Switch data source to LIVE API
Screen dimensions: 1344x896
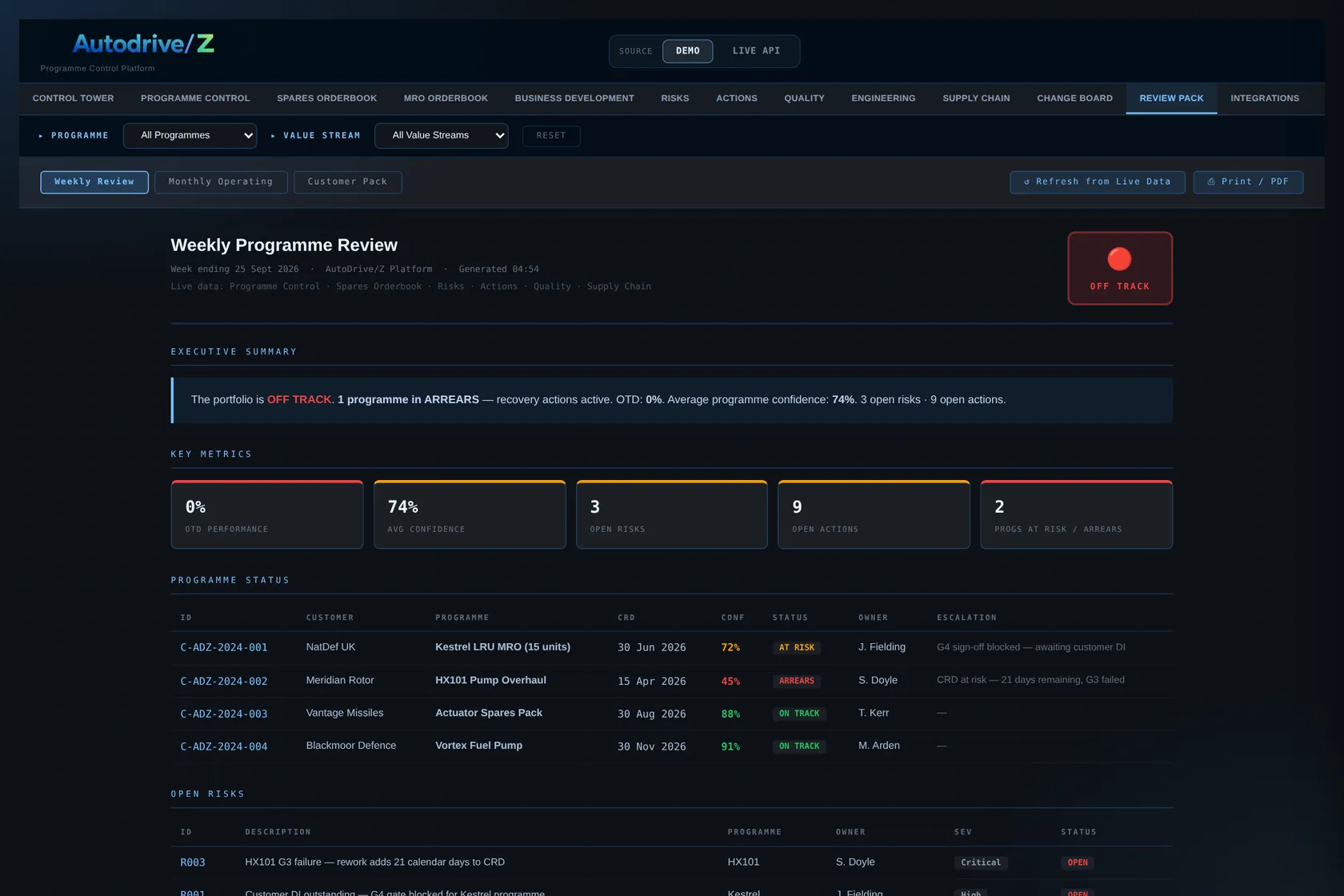tap(756, 50)
